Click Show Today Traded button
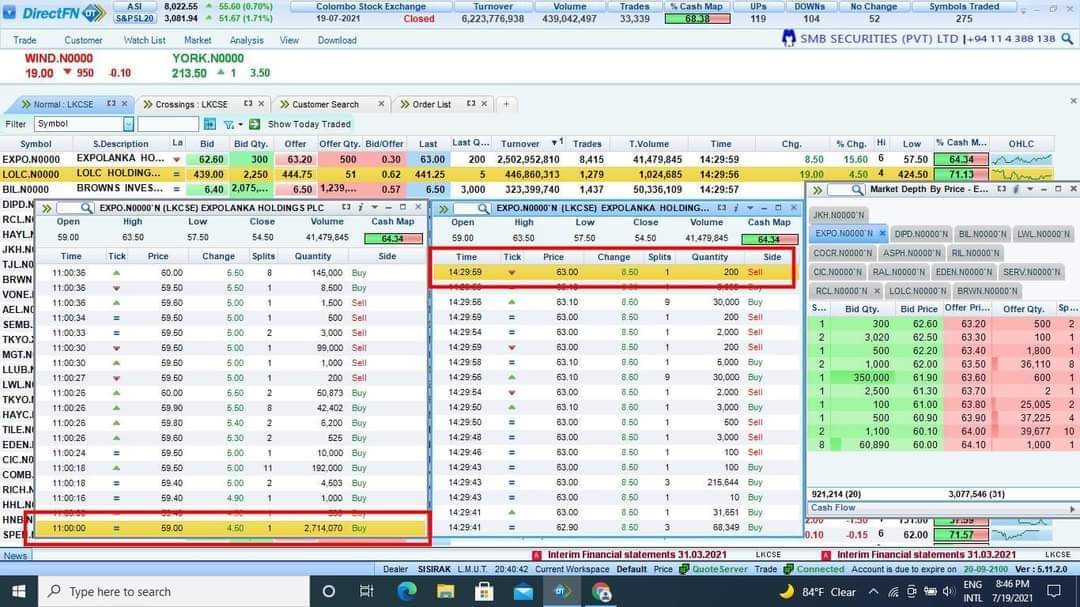Screen dimensions: 1080x607 pyautogui.click(x=309, y=124)
